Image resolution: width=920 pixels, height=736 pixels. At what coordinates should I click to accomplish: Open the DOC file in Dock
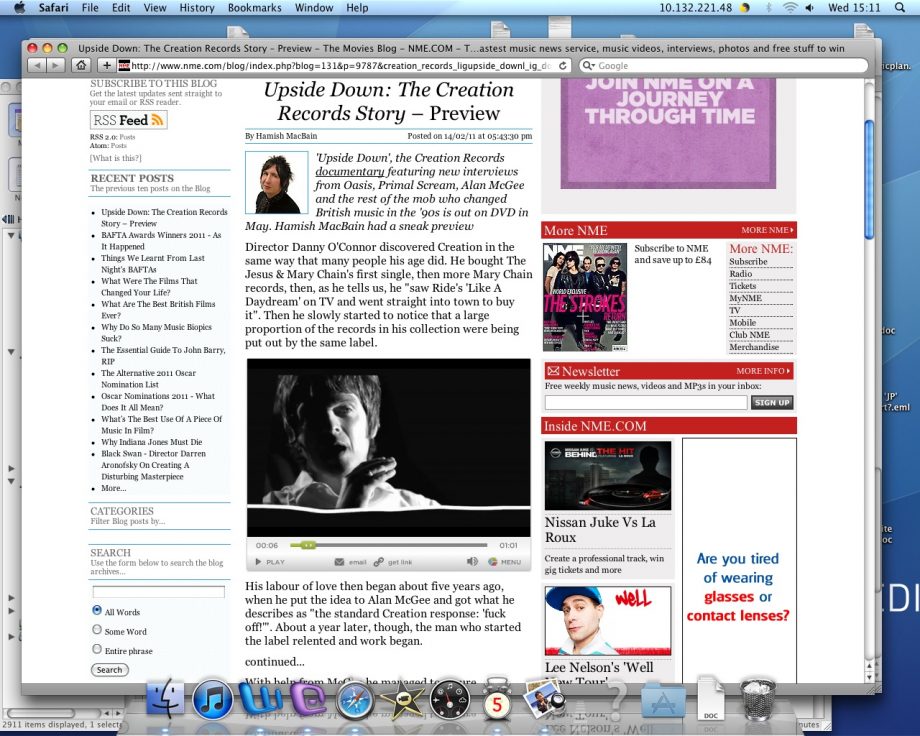point(711,698)
